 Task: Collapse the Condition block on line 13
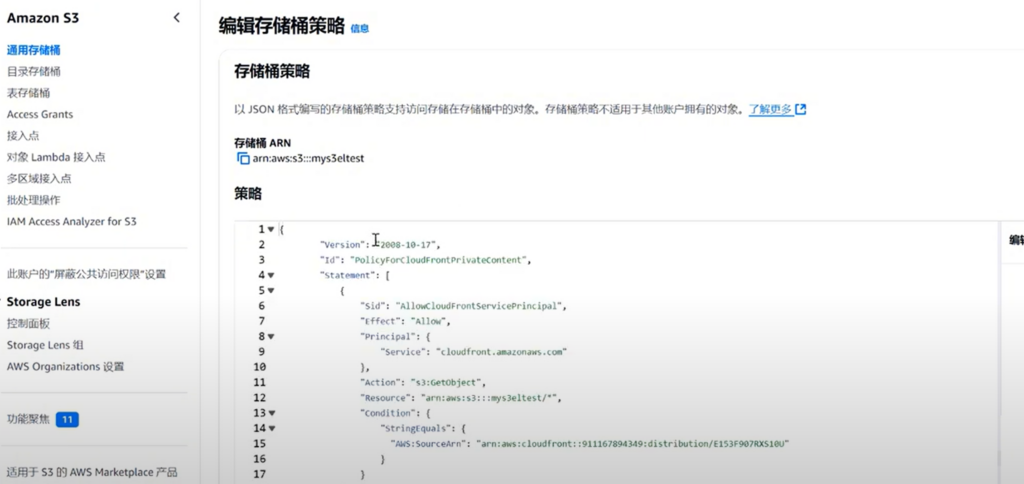pos(270,413)
